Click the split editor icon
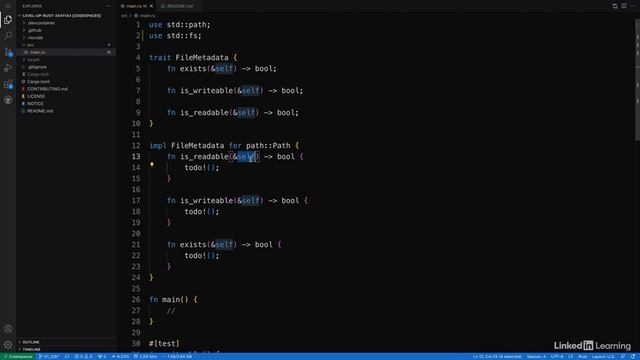The height and width of the screenshot is (360, 640). [624, 6]
